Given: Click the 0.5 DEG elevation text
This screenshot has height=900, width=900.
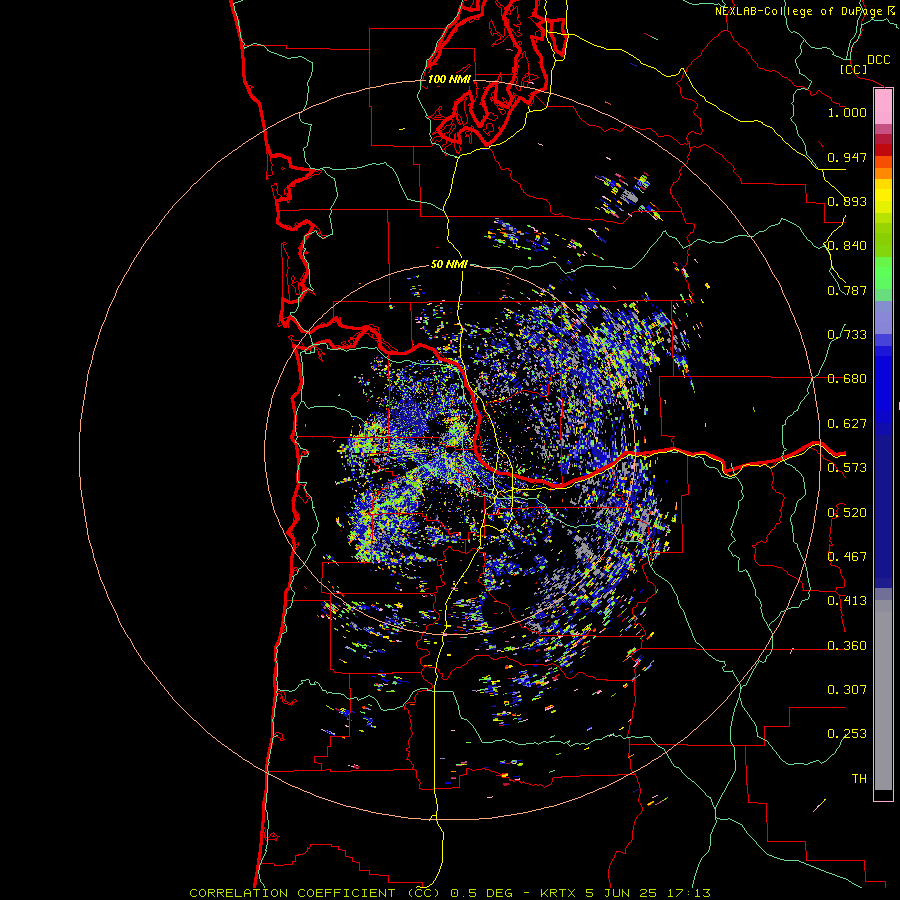Looking at the screenshot, I should 483,893.
